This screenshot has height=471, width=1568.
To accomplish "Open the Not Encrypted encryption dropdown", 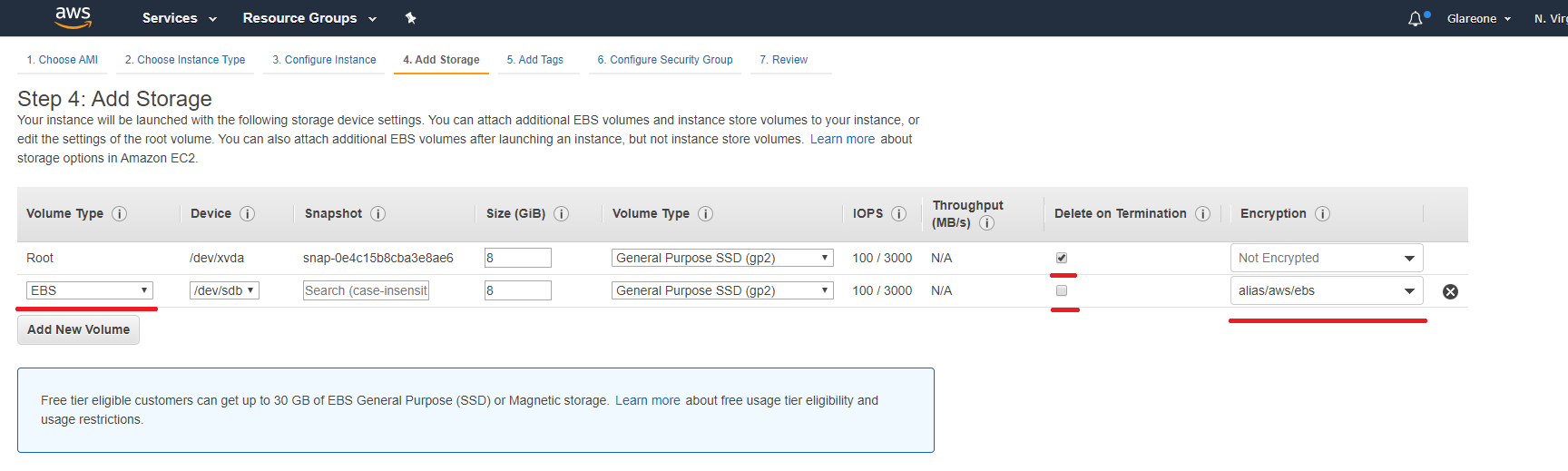I will pyautogui.click(x=1327, y=258).
